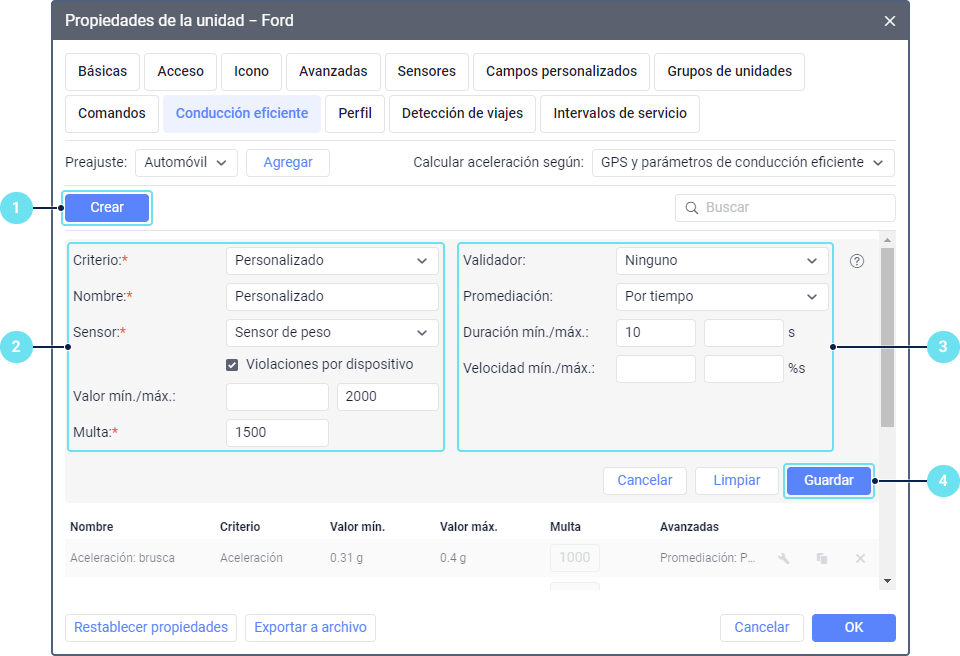Select the Avanzadas tab

pos(333,72)
